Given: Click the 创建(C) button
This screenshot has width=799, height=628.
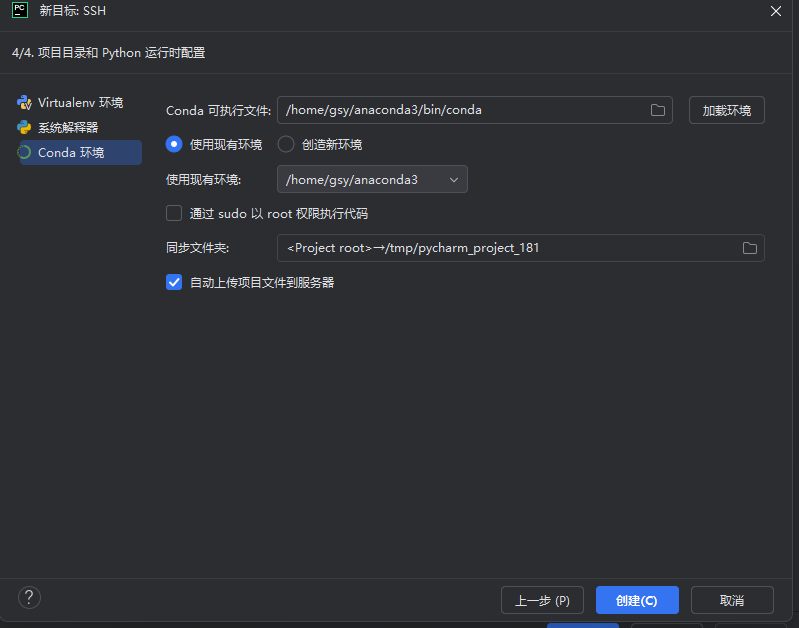Looking at the screenshot, I should tap(637, 600).
